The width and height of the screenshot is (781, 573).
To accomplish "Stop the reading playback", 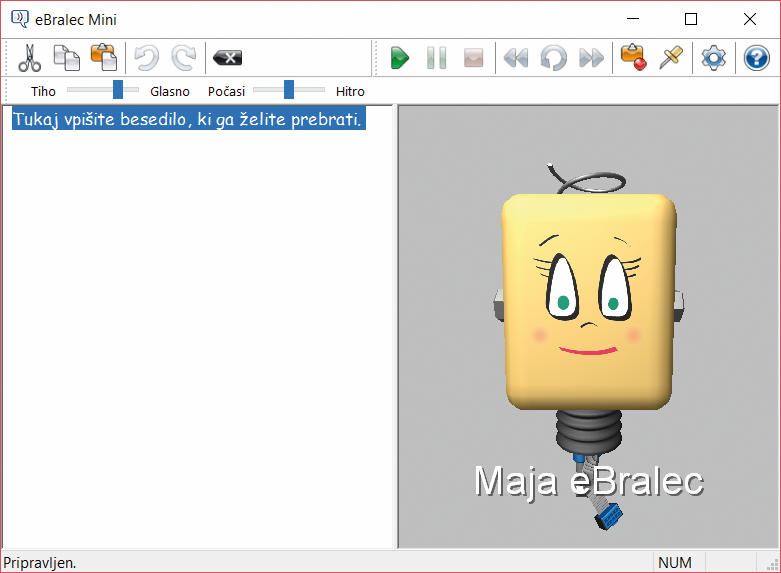I will [x=473, y=58].
